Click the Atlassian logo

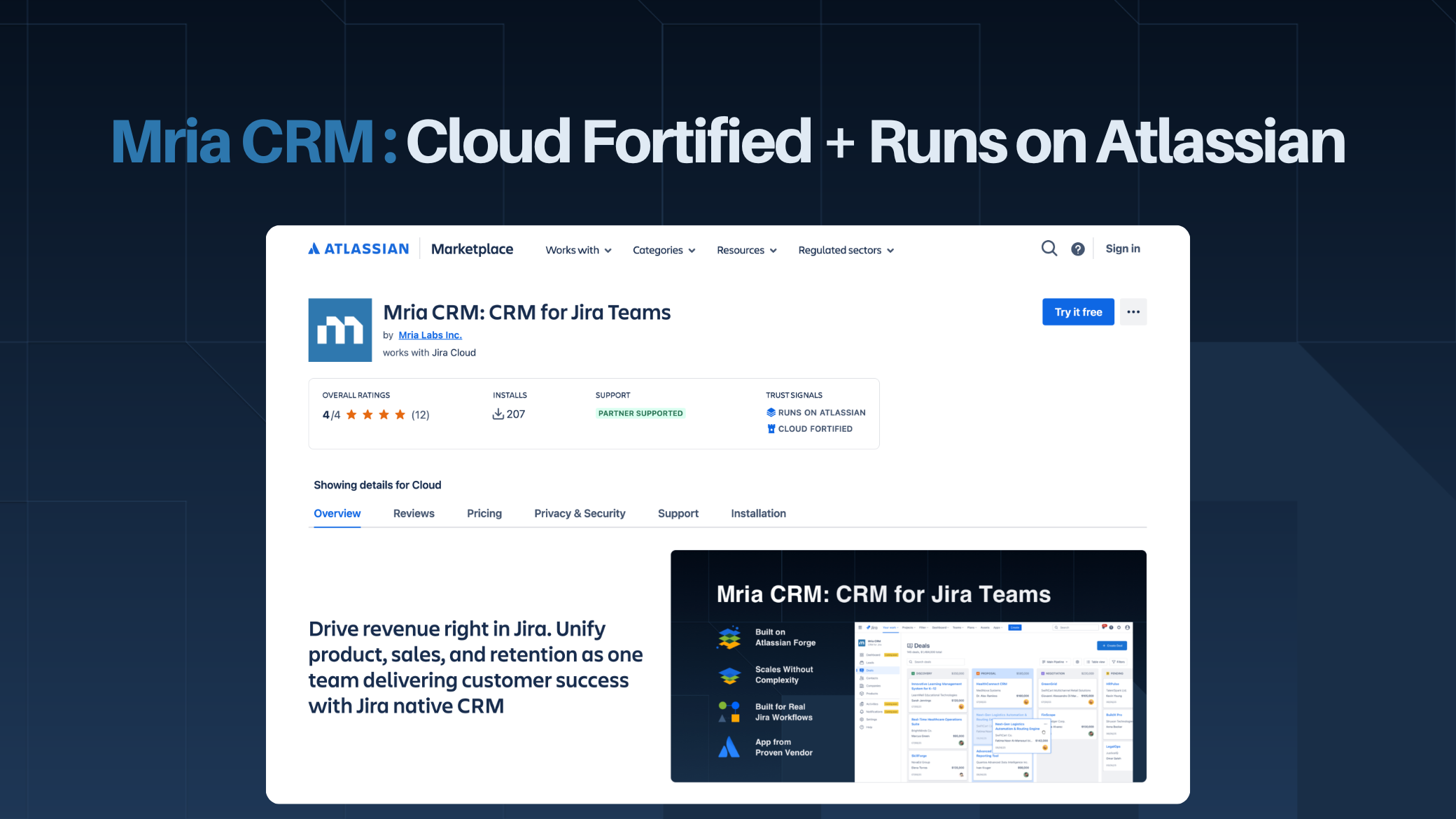pos(358,249)
